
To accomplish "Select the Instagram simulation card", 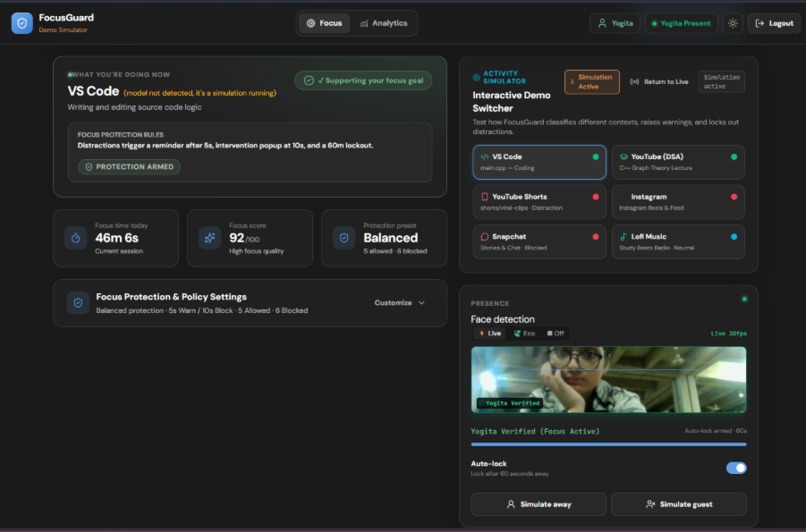I will pyautogui.click(x=678, y=202).
